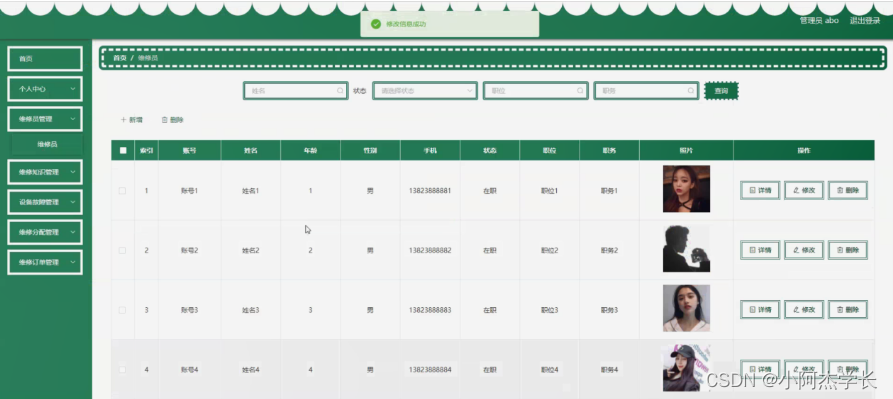Click the 账号 column header

pos(190,151)
